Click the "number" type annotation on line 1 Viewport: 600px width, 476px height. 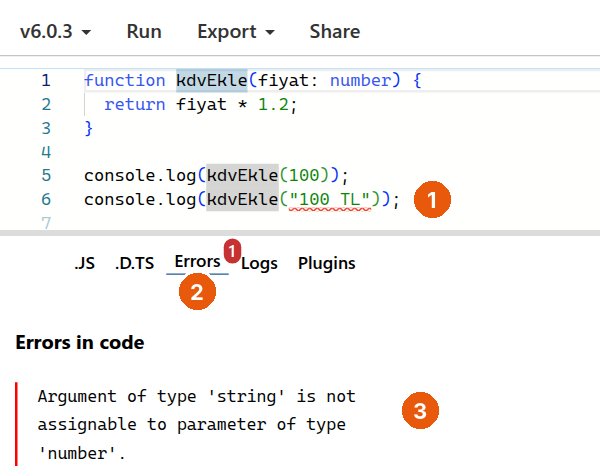[x=360, y=80]
